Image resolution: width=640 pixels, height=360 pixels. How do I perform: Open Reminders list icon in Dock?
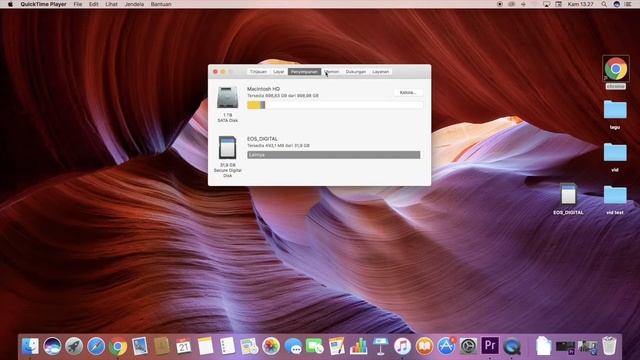click(227, 346)
